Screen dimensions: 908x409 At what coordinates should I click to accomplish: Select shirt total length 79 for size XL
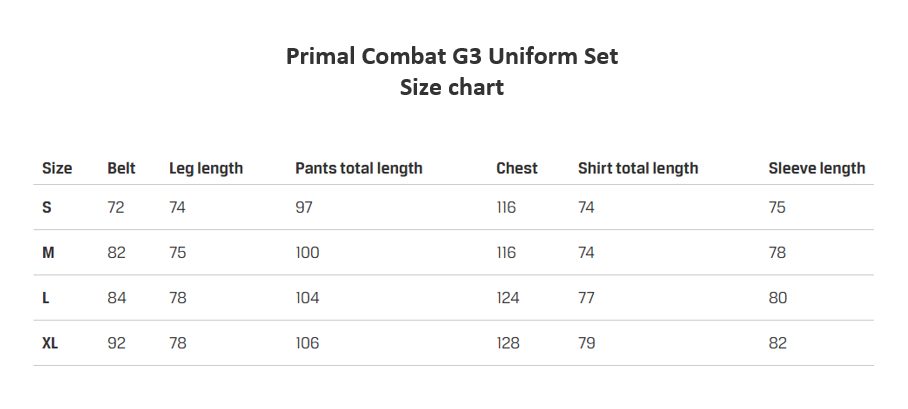point(587,343)
